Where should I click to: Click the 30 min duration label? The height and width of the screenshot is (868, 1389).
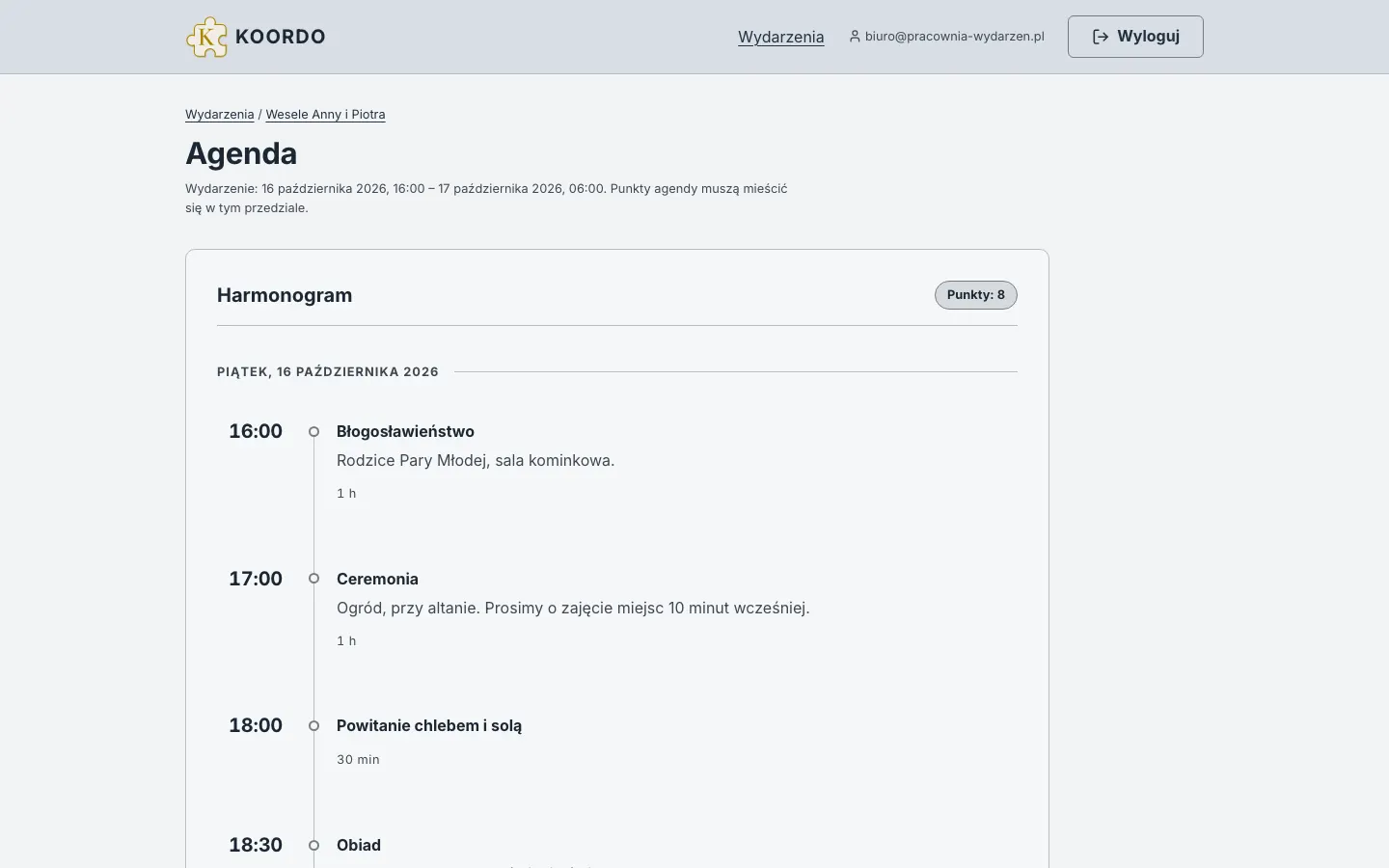(358, 759)
